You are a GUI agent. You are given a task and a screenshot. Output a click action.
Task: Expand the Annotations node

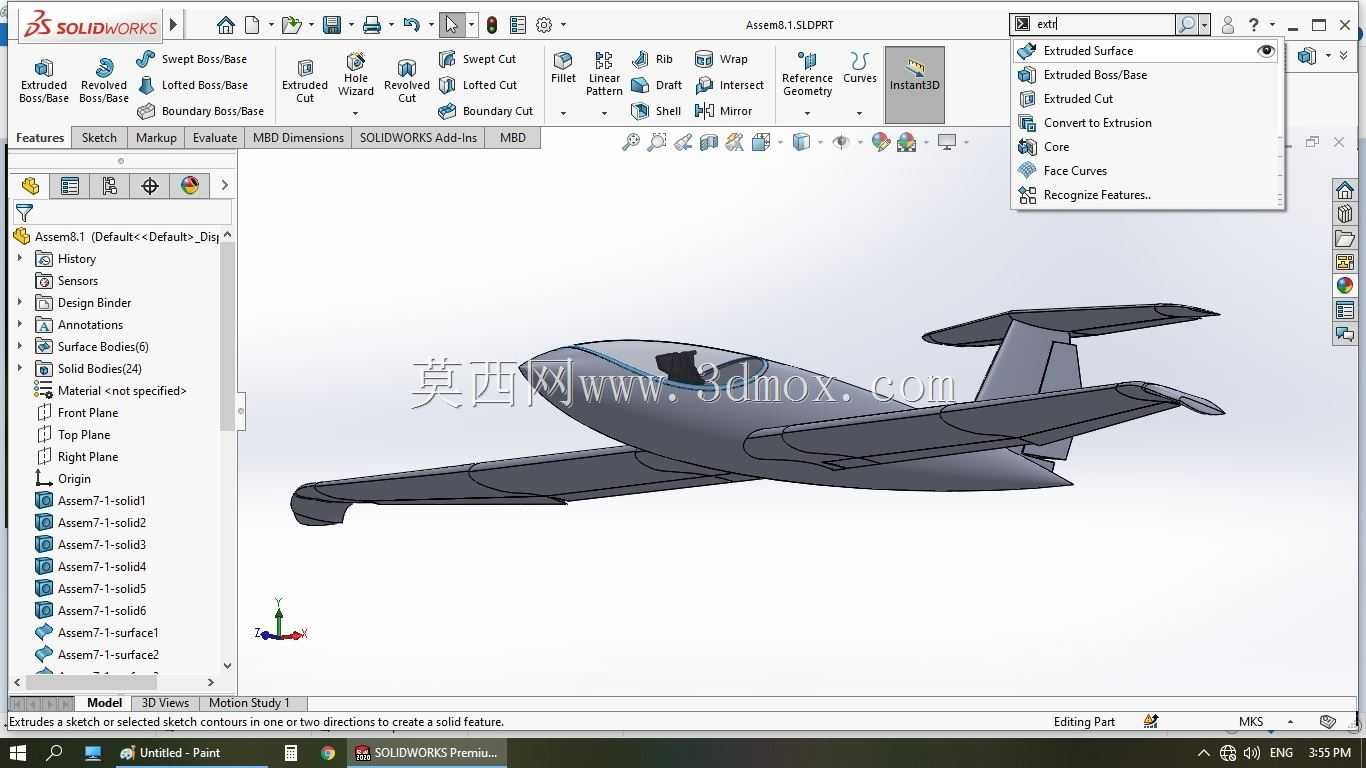(x=19, y=325)
